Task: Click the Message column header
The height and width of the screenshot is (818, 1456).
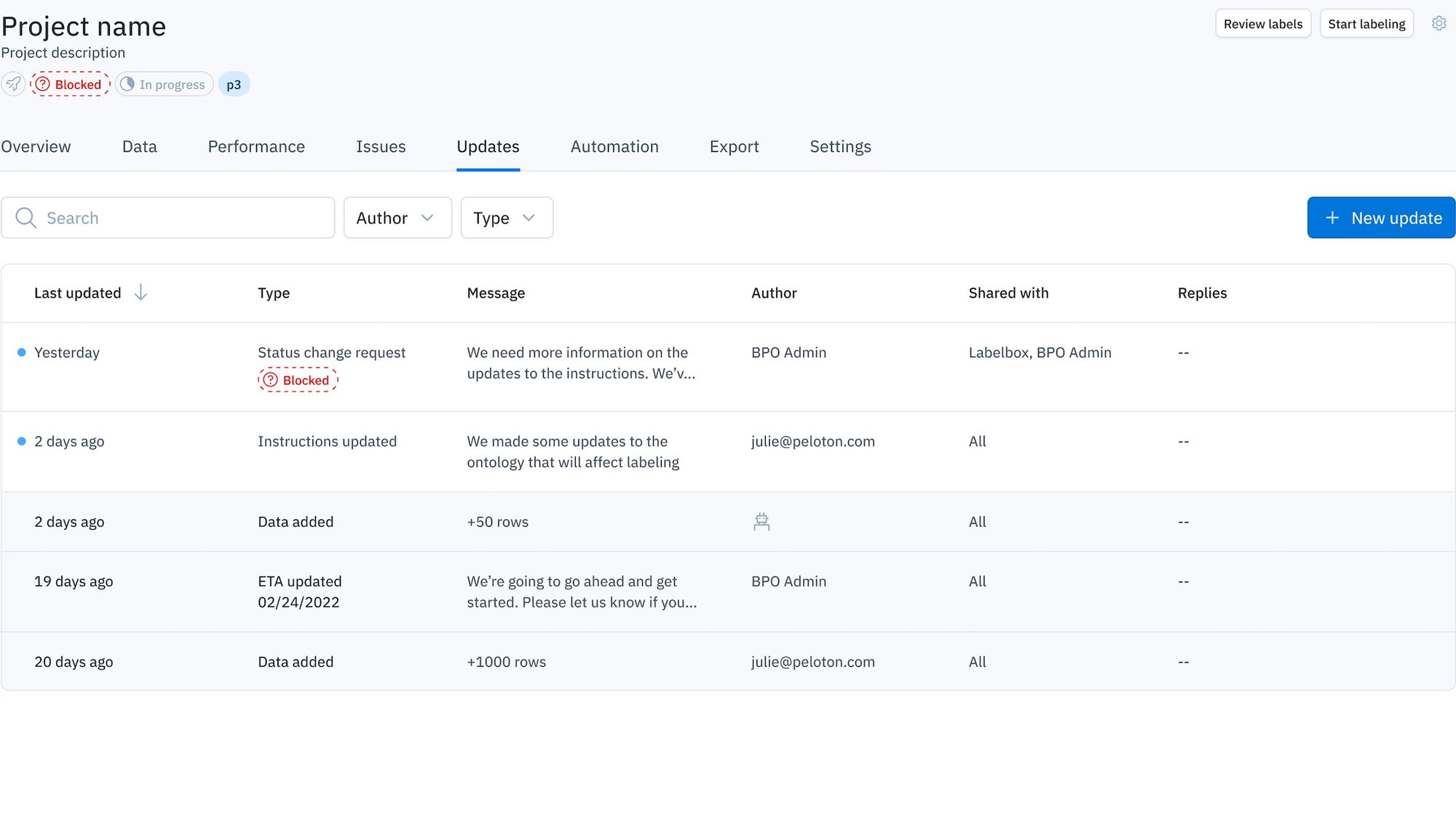Action: (496, 293)
